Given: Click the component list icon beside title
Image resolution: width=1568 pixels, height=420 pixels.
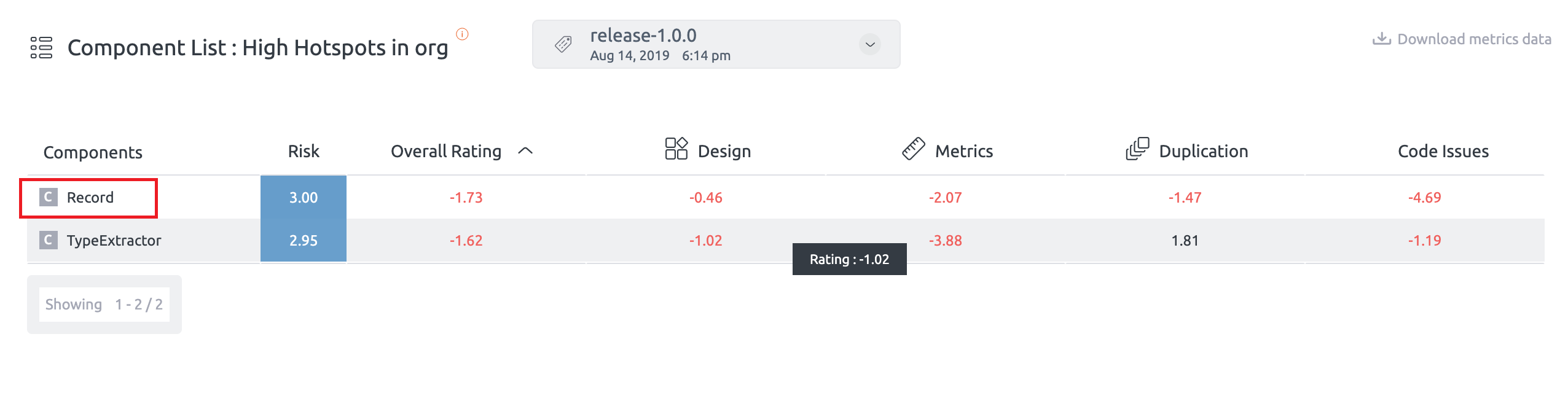Looking at the screenshot, I should (x=41, y=47).
